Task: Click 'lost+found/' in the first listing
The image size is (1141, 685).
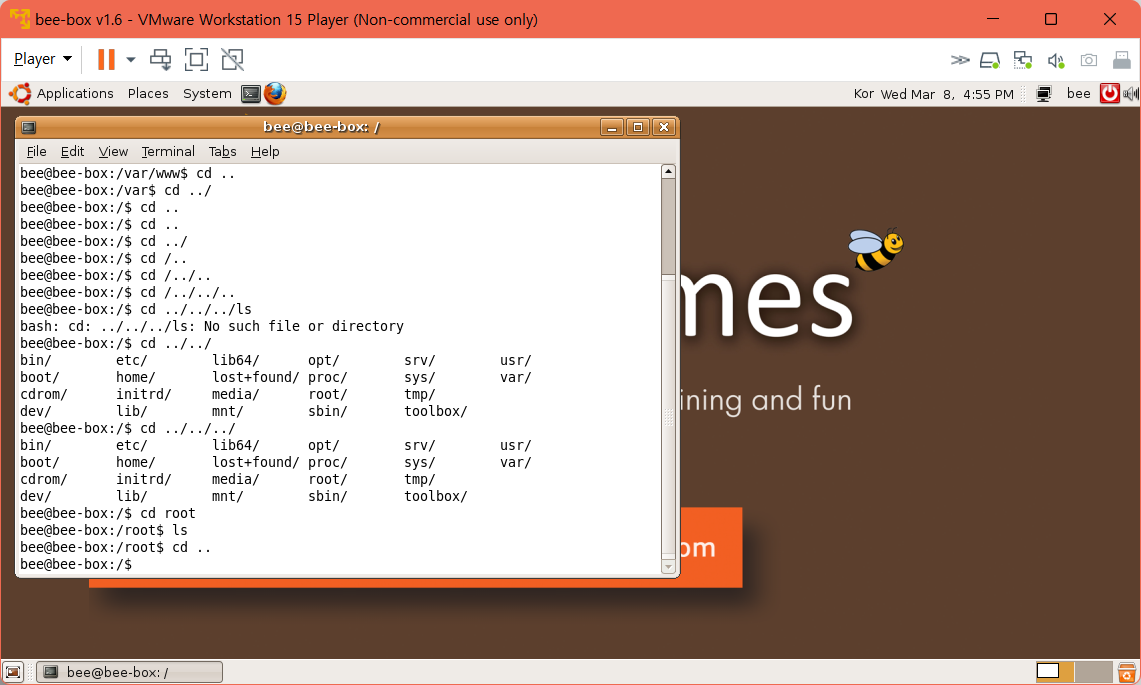Action: tap(255, 377)
